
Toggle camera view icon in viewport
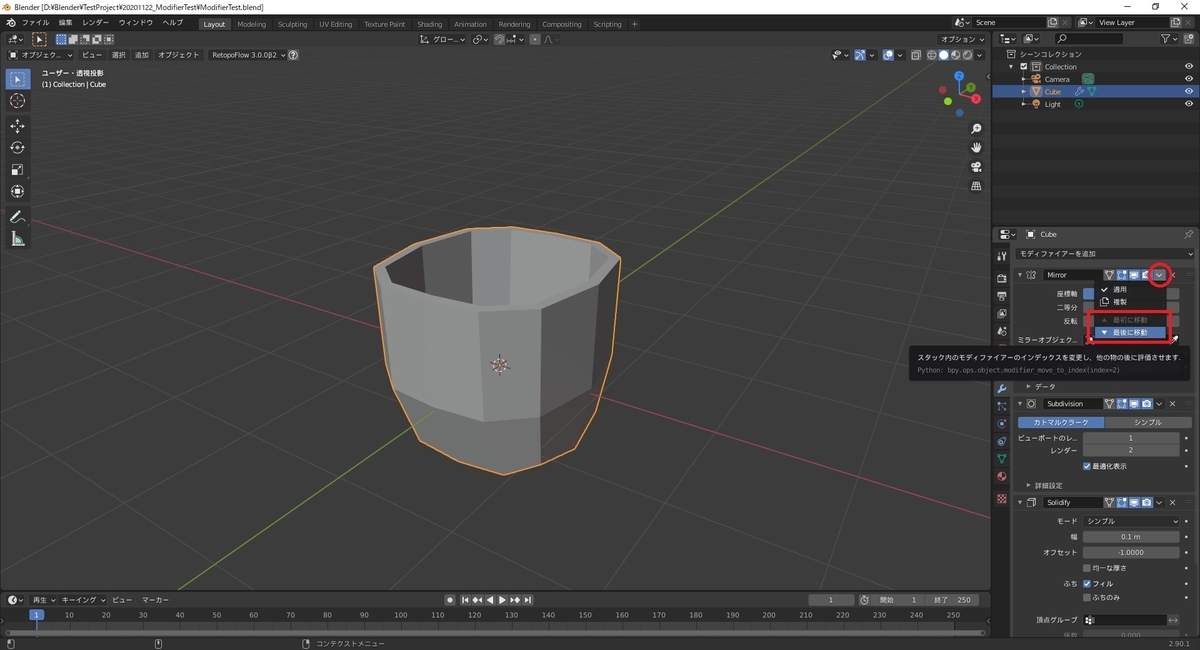pyautogui.click(x=977, y=167)
